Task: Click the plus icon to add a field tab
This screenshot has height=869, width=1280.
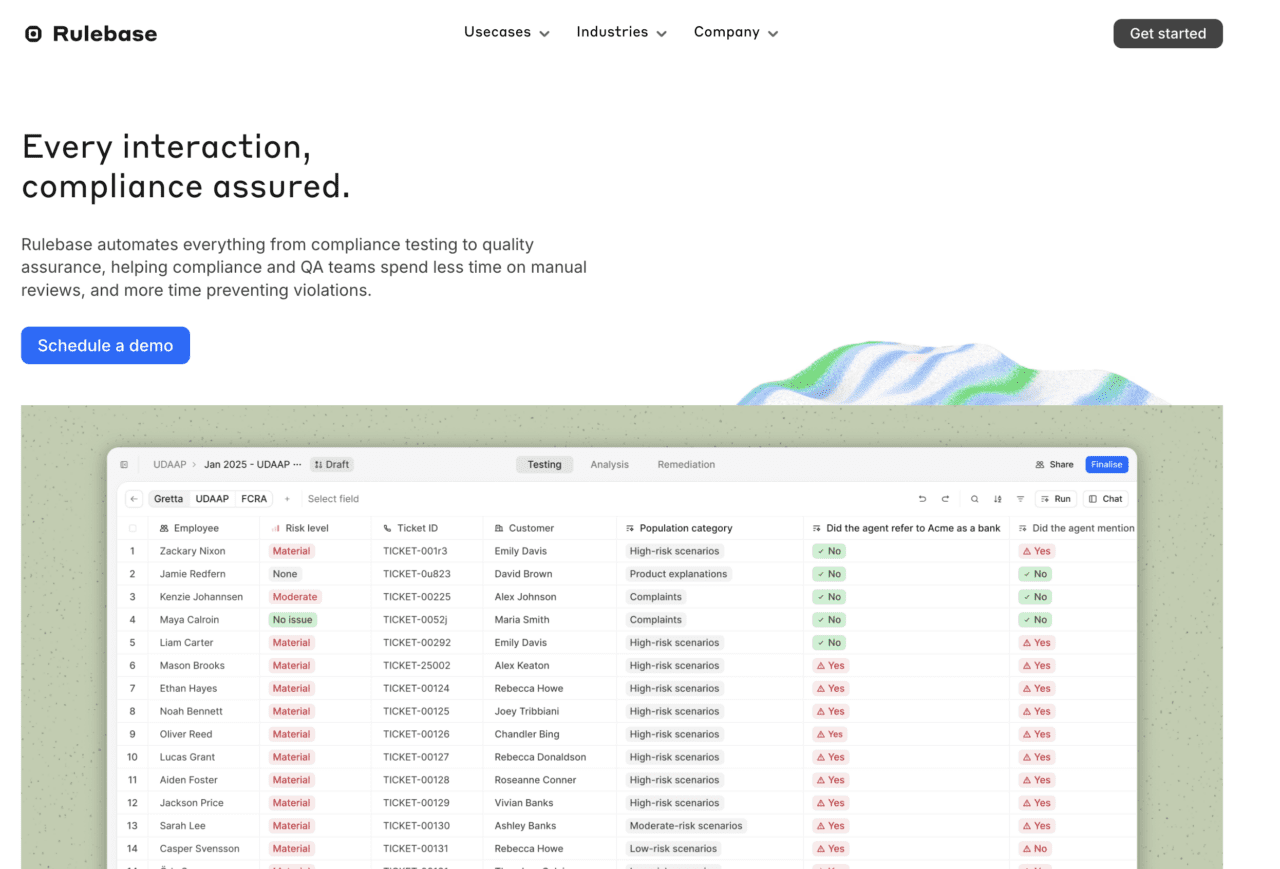Action: pyautogui.click(x=287, y=498)
